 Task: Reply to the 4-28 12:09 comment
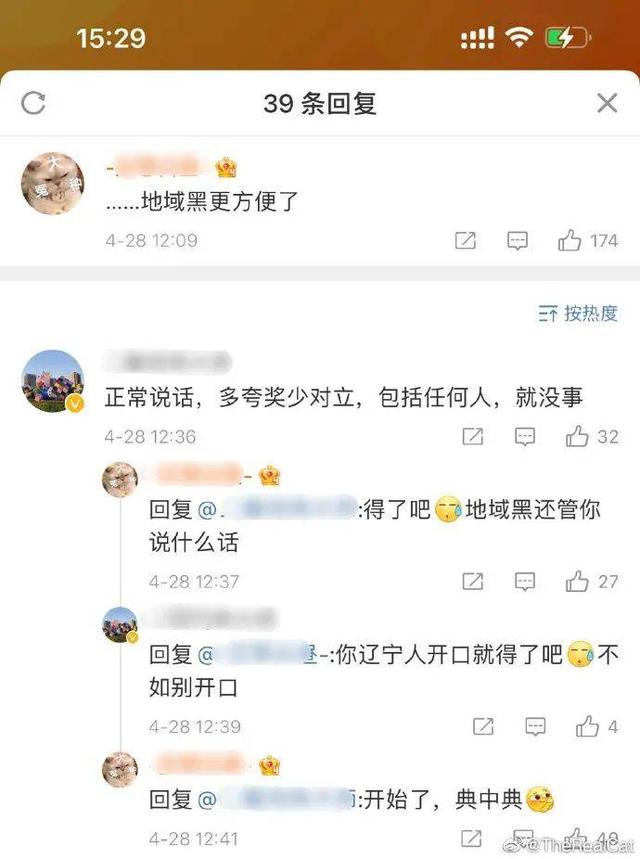click(x=517, y=240)
